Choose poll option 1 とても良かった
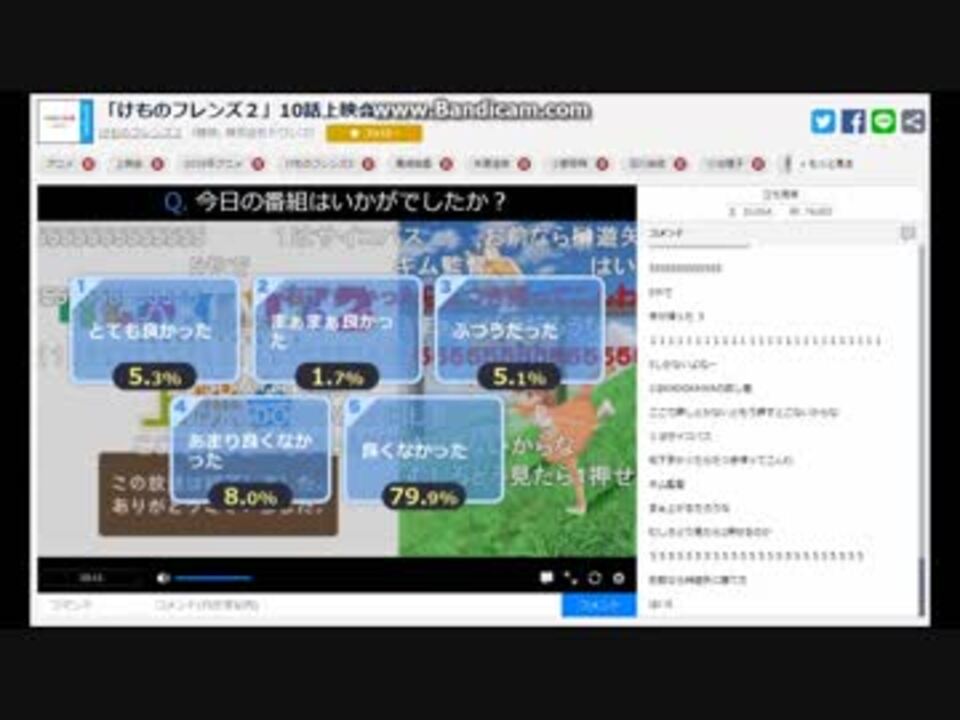The width and height of the screenshot is (960, 720). click(x=155, y=329)
